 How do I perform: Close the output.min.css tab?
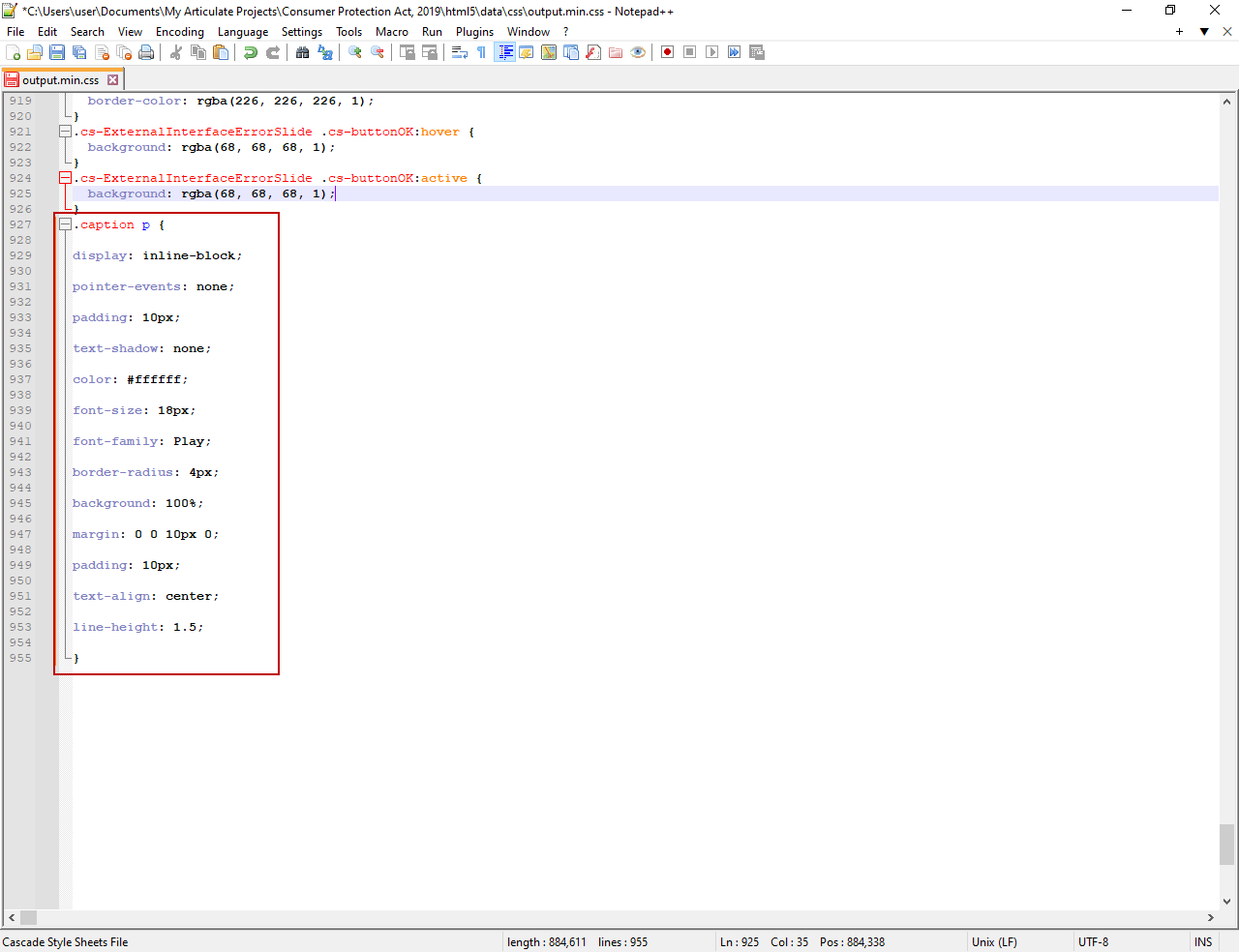[x=113, y=80]
